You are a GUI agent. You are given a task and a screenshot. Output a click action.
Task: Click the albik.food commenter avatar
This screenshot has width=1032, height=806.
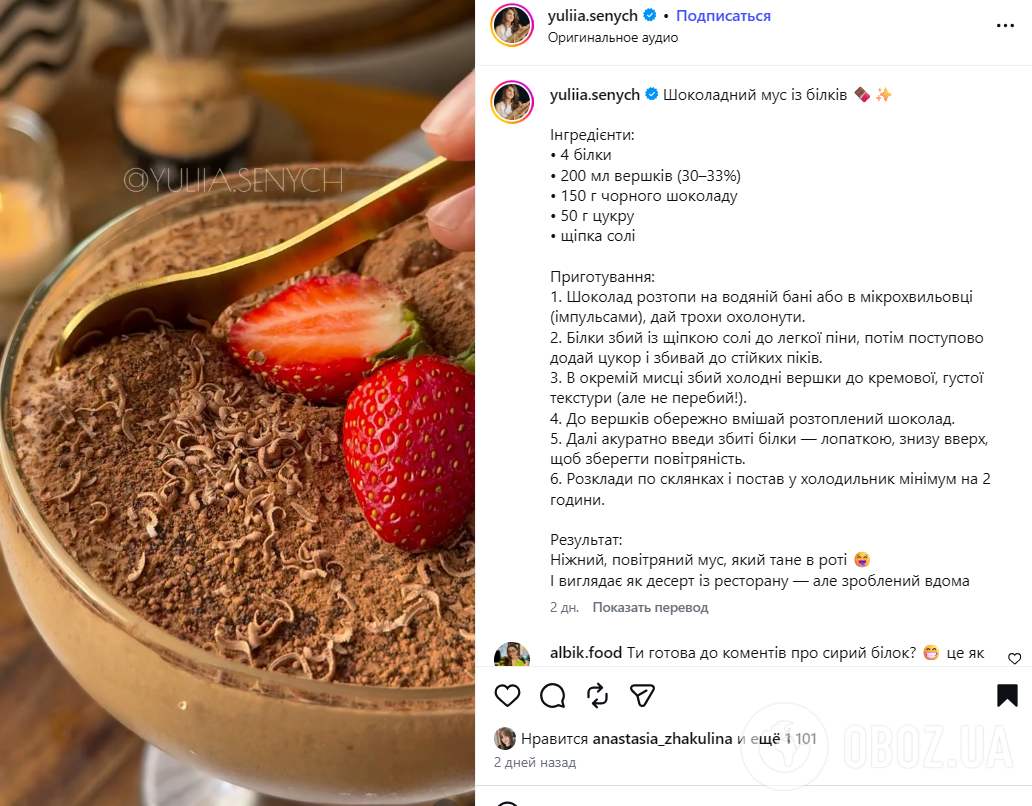click(512, 655)
